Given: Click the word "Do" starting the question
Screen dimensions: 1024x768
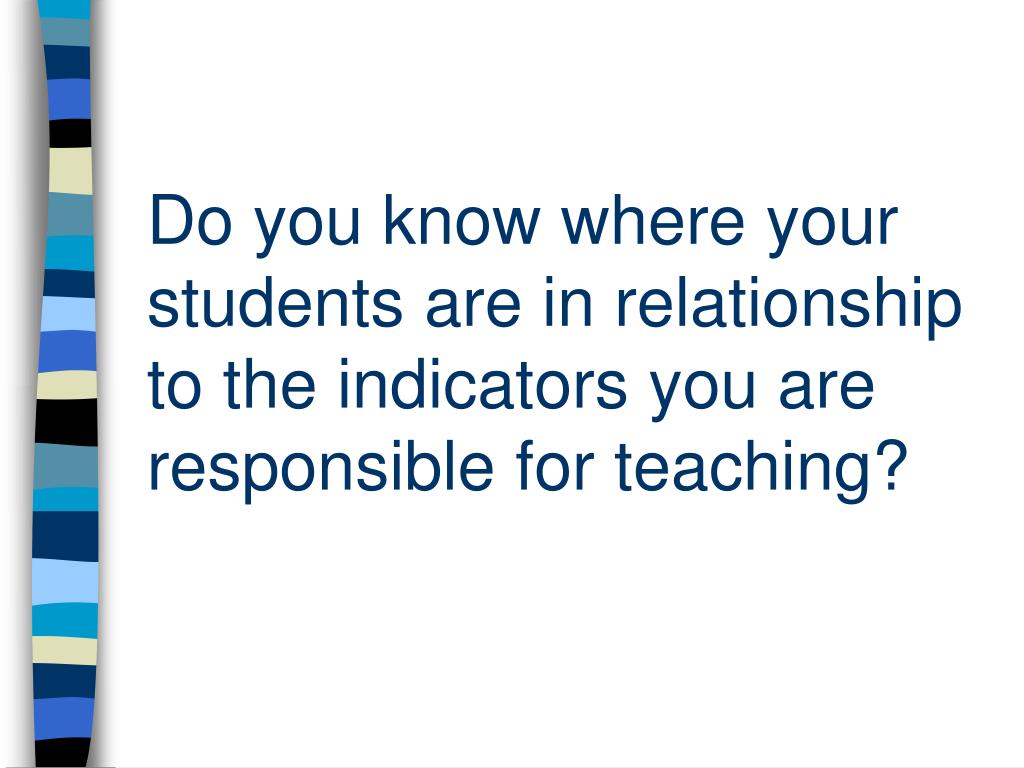Looking at the screenshot, I should 190,220.
